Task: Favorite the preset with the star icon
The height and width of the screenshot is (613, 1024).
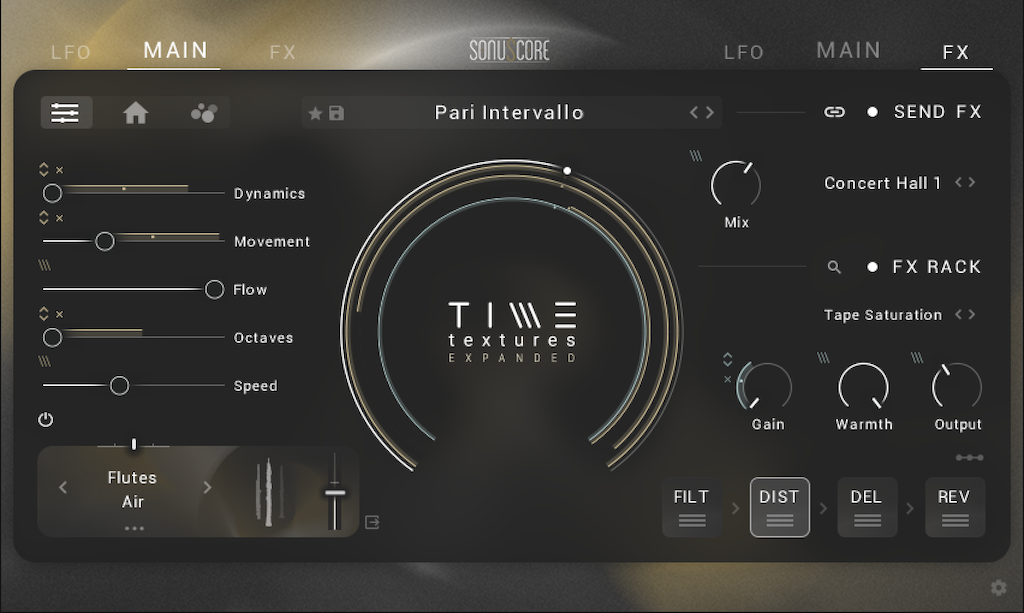Action: click(x=315, y=114)
